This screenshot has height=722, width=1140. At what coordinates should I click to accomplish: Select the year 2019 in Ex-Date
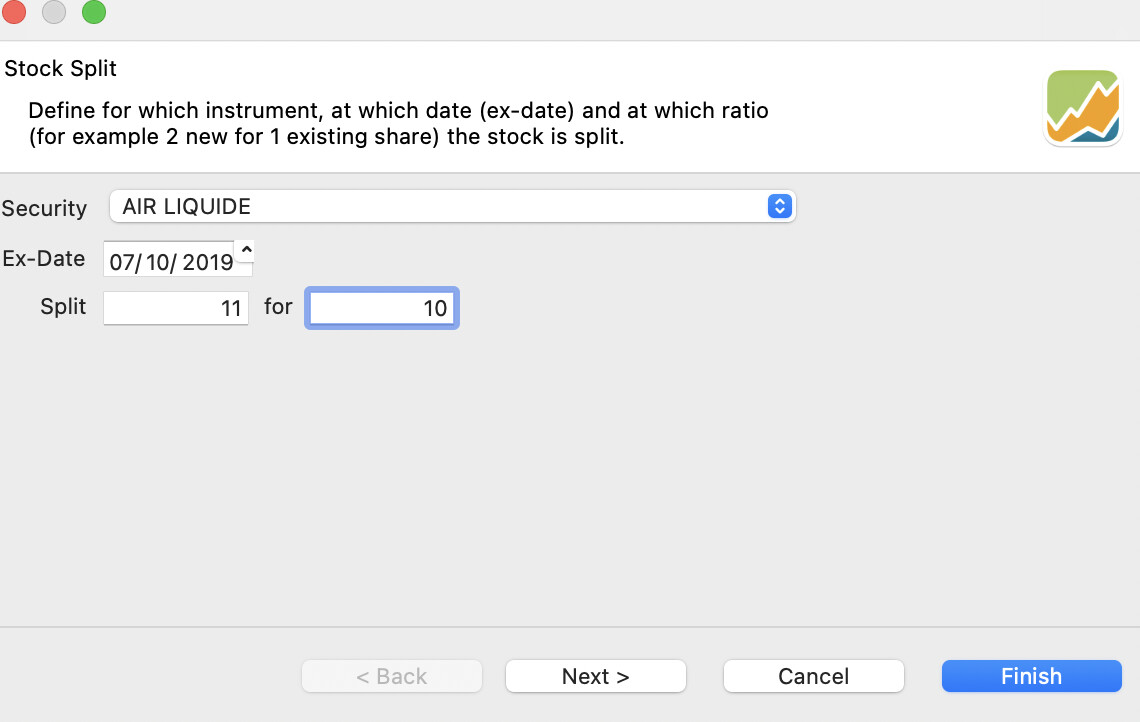(207, 263)
